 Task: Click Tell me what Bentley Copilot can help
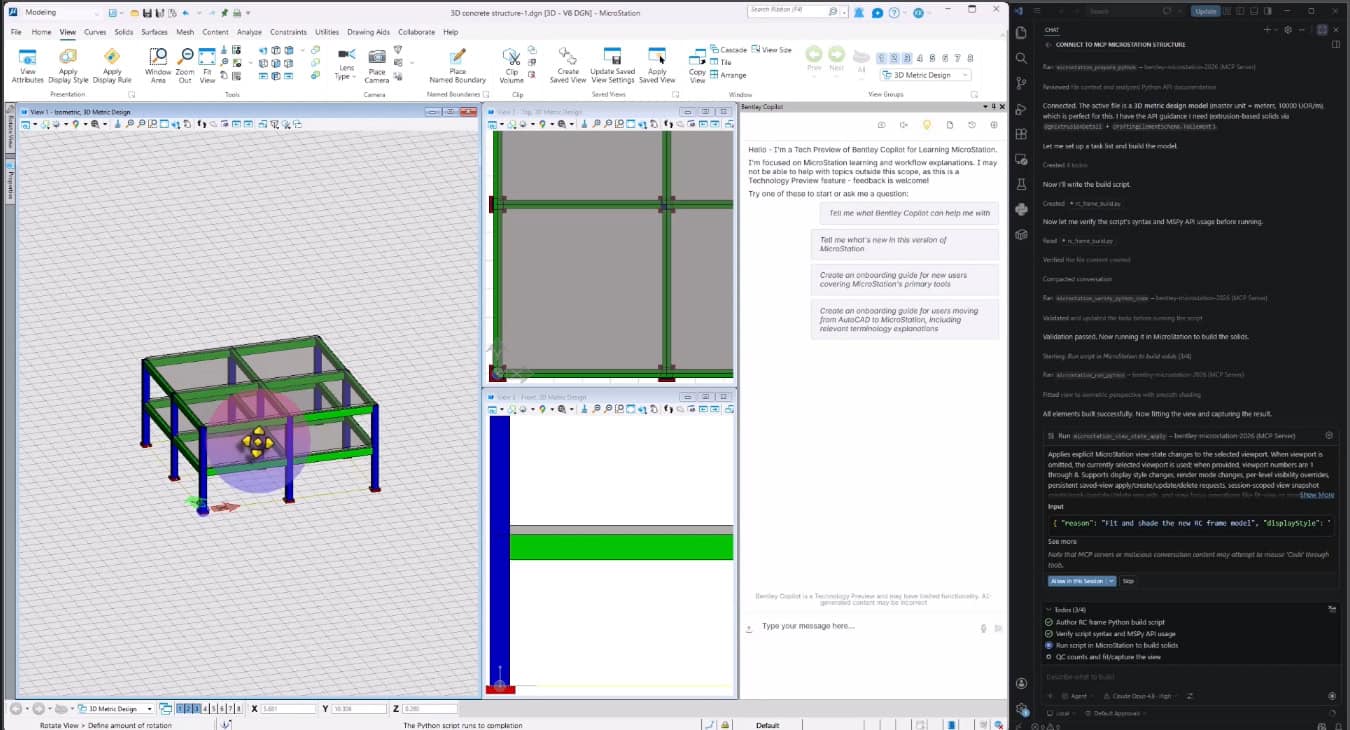[x=908, y=213]
